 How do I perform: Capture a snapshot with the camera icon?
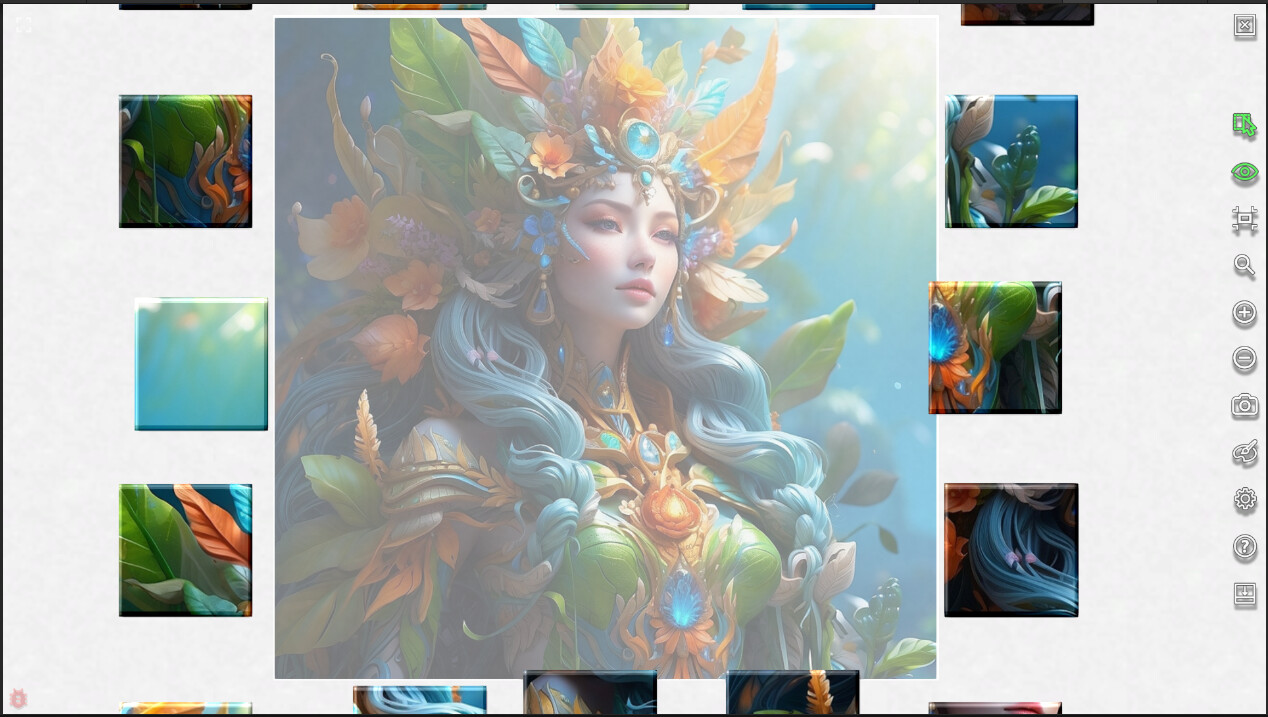(1245, 406)
